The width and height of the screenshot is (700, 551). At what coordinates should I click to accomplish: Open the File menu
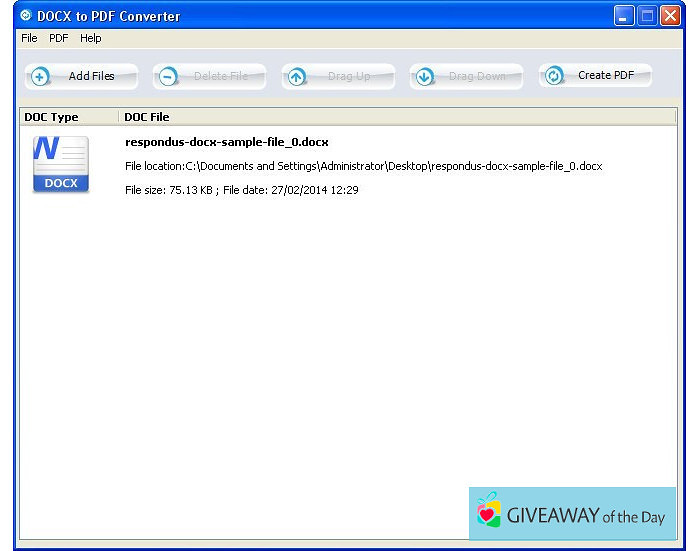pyautogui.click(x=29, y=38)
